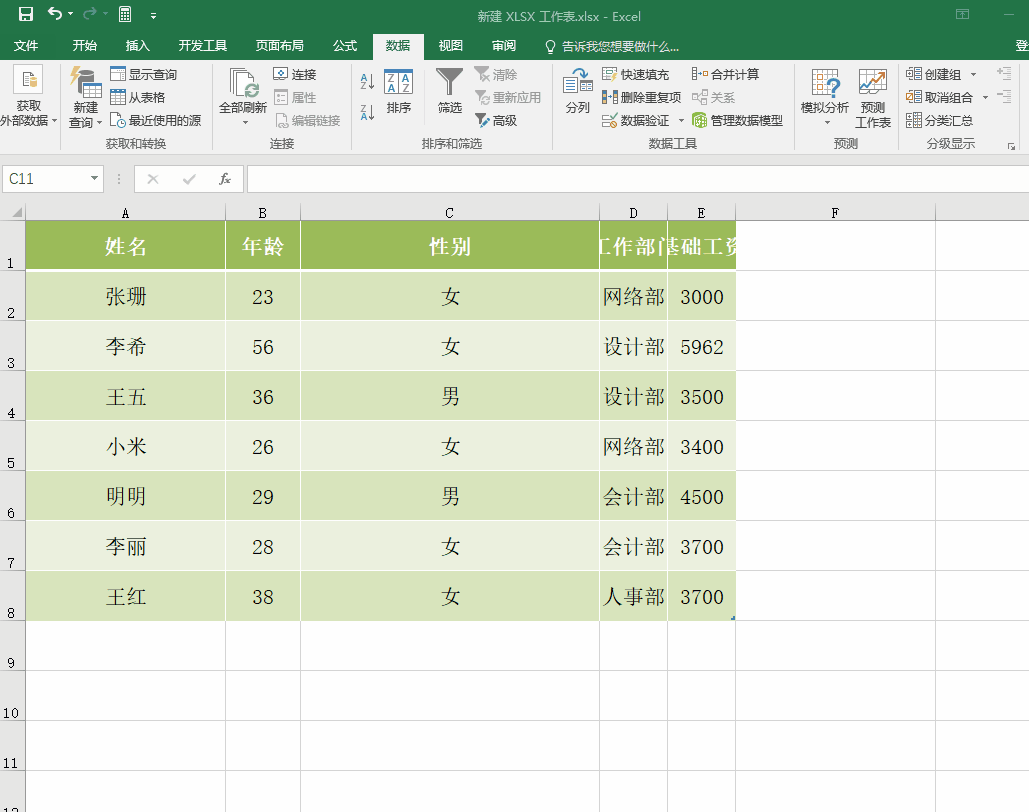The height and width of the screenshot is (812, 1029).
Task: Click the cell containing 5962
Action: pos(702,346)
